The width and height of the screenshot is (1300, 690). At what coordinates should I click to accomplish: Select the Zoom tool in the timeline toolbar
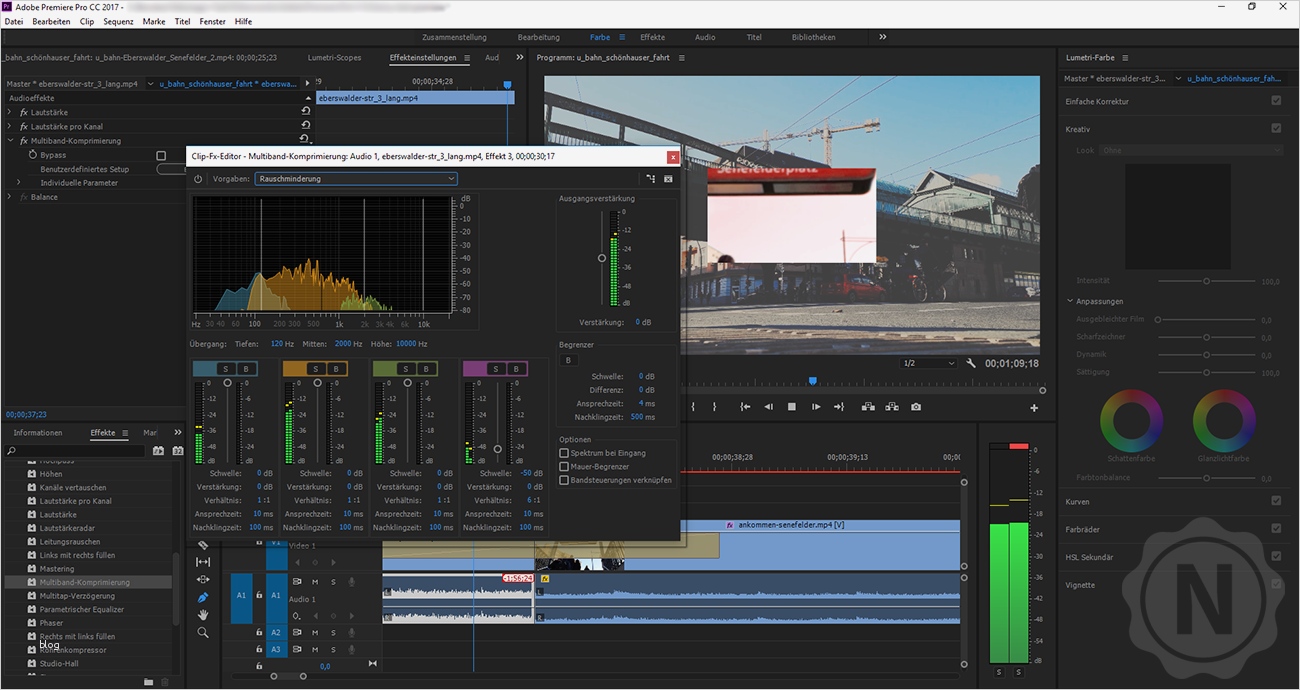click(x=203, y=627)
